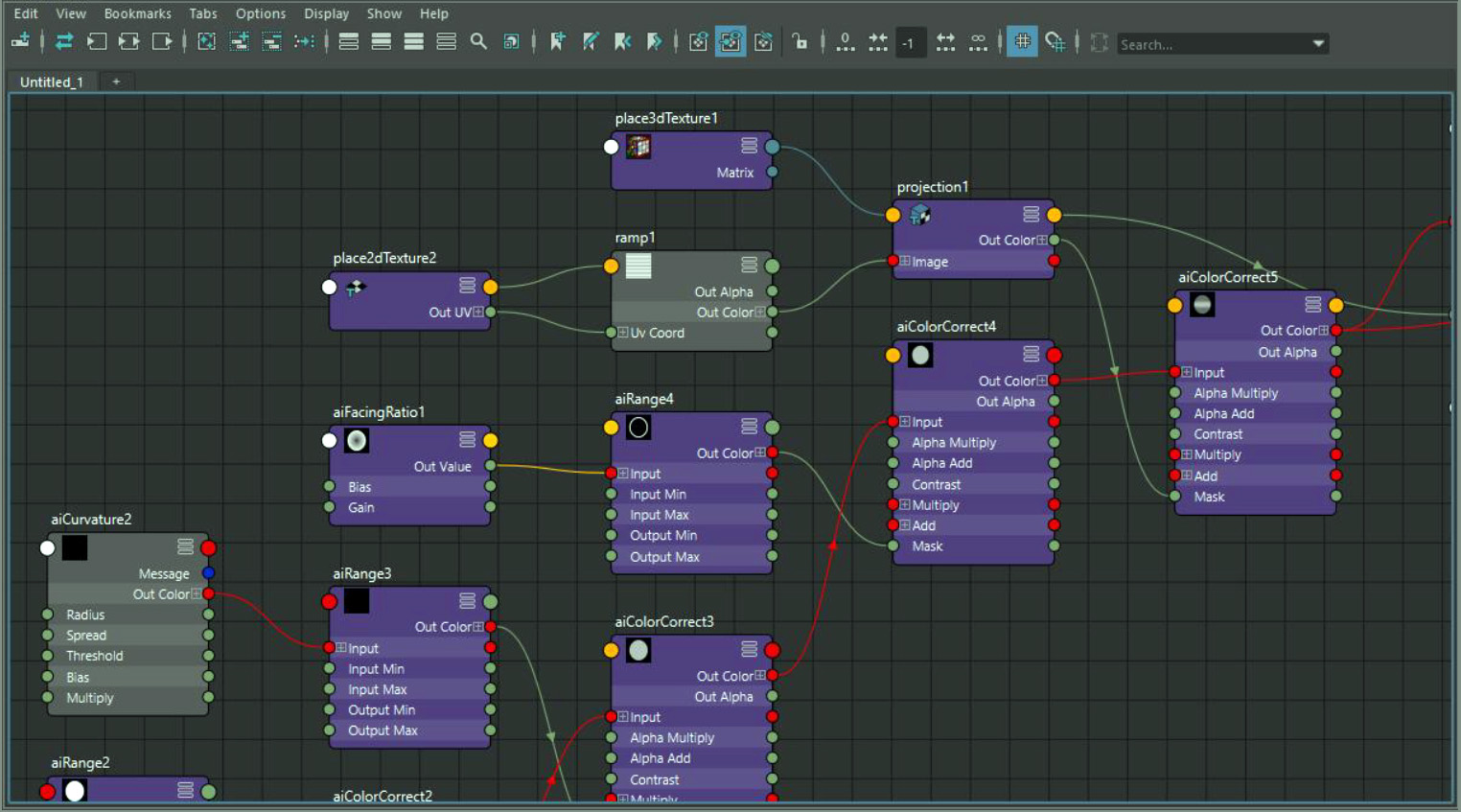Remove selected nodes from graph icon
Image resolution: width=1461 pixels, height=812 pixels.
pos(271,41)
